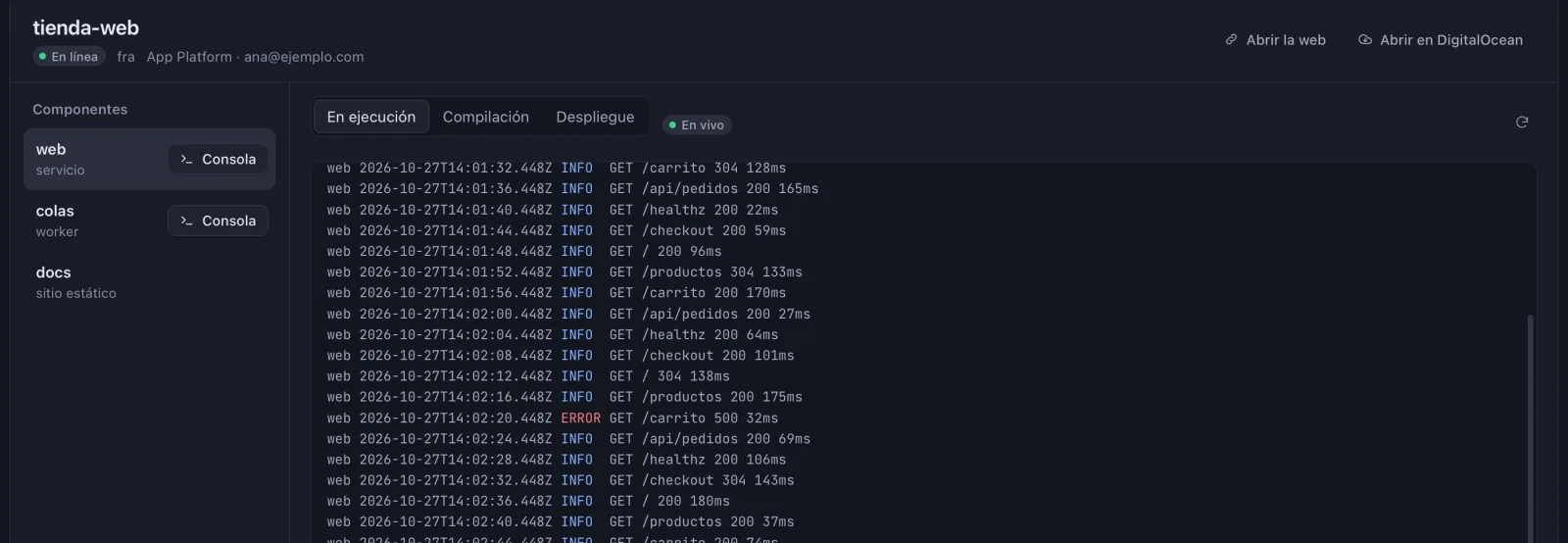Click the terminal icon in web Consola button

[x=186, y=160]
